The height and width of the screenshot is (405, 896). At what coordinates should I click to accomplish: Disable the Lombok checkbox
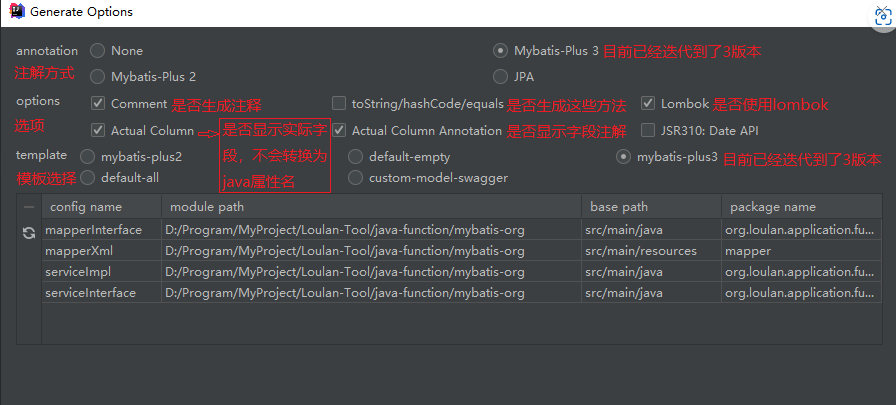click(x=648, y=103)
